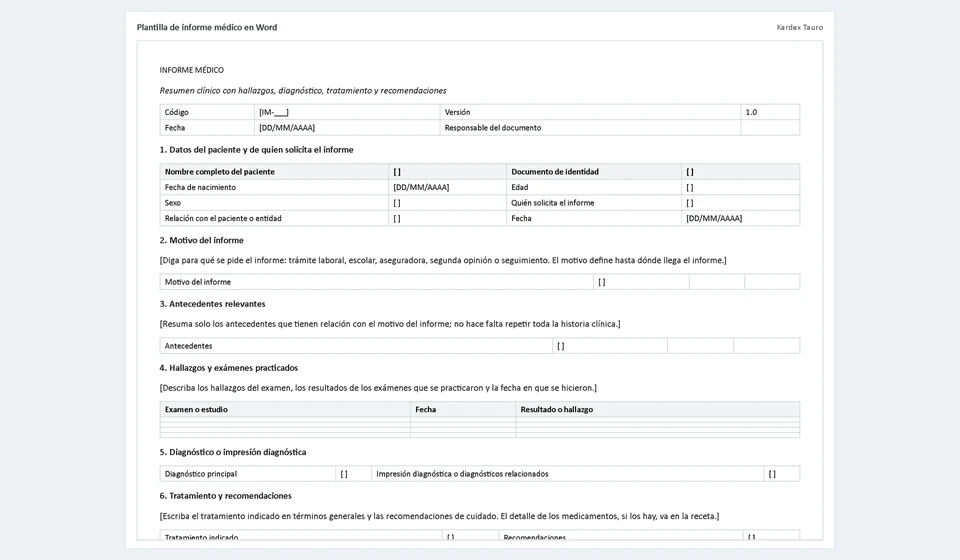Click the instruction starting "[Escriba el tratamiento indicado"
The height and width of the screenshot is (560, 960).
coord(439,516)
